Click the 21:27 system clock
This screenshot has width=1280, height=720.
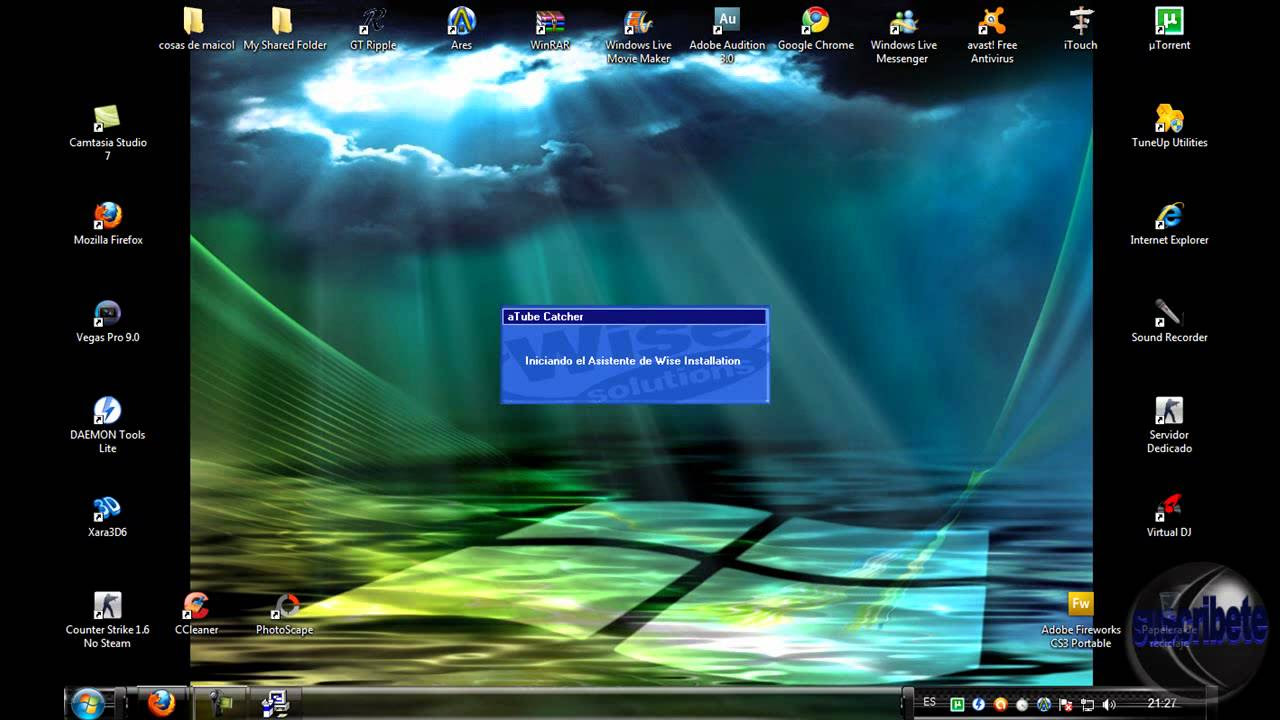[x=1162, y=703]
